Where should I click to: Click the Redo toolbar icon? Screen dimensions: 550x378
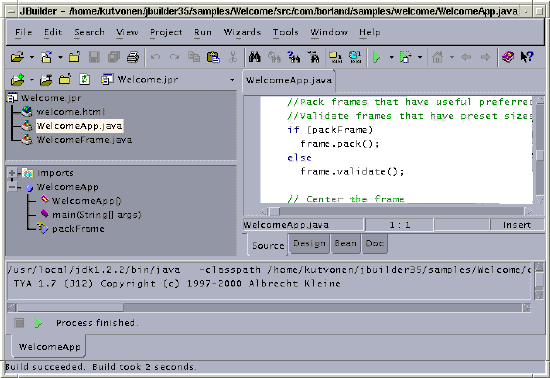pos(174,57)
